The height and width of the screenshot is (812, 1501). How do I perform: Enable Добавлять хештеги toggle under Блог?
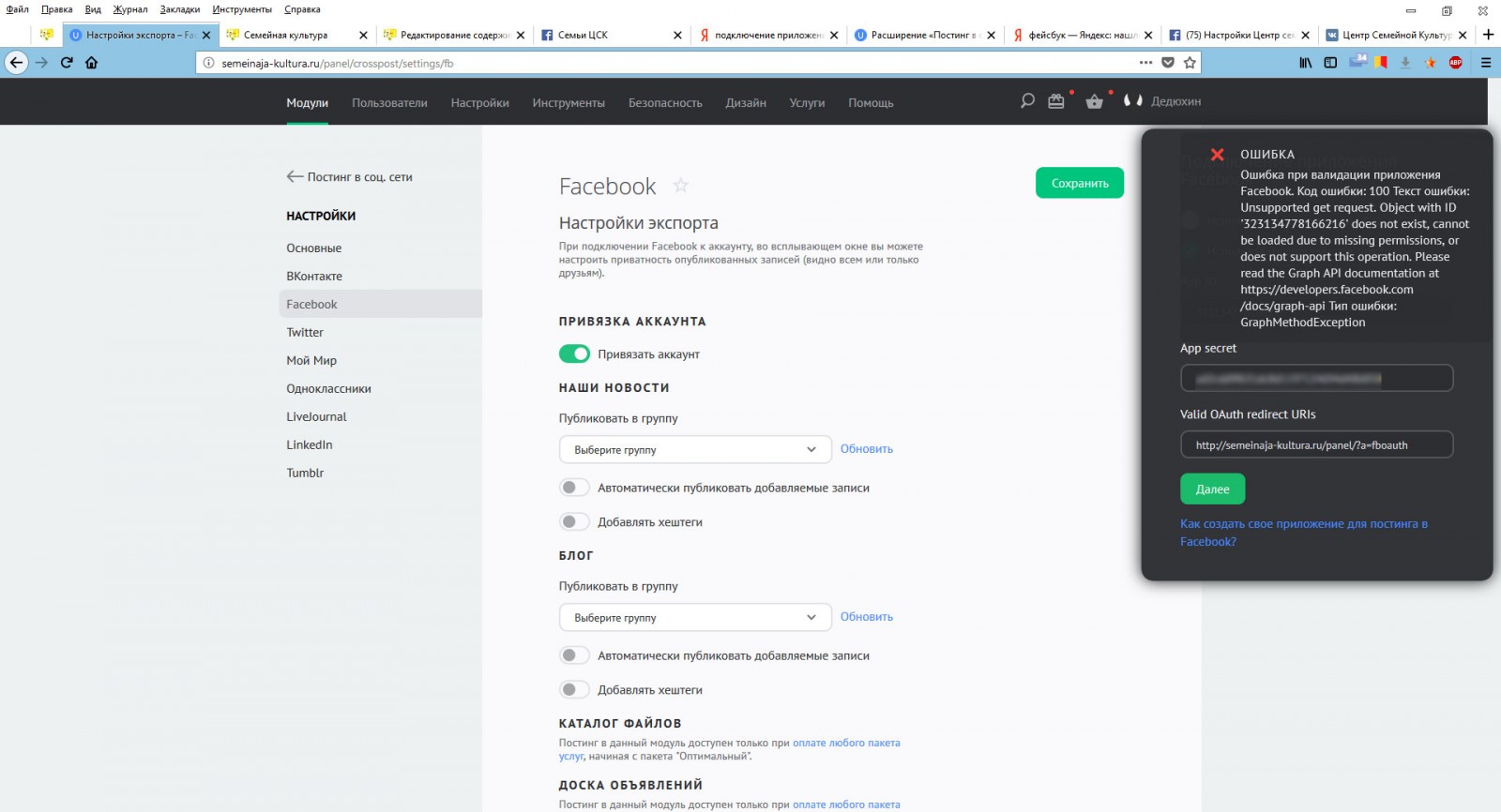point(574,690)
